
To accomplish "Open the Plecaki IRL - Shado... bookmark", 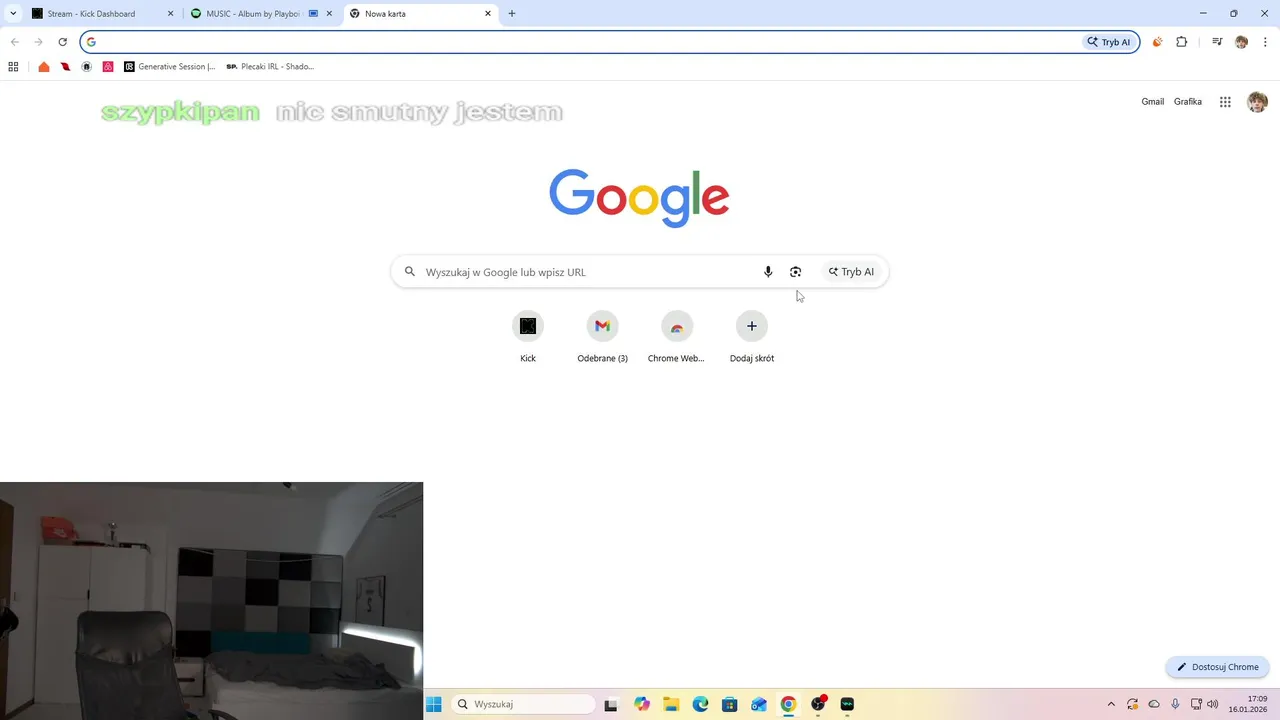I will pyautogui.click(x=270, y=67).
